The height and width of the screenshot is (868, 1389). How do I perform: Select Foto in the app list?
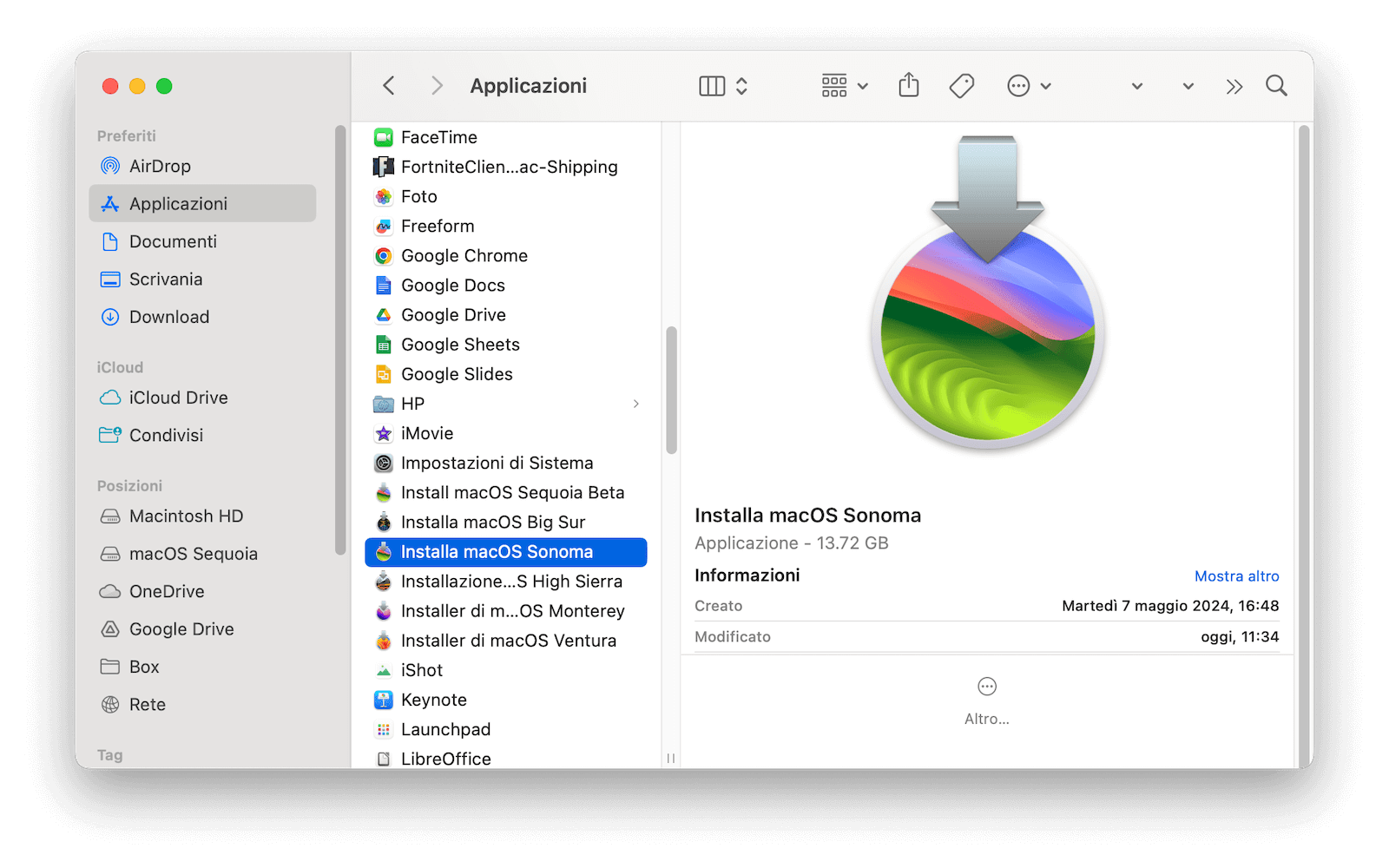(506, 196)
